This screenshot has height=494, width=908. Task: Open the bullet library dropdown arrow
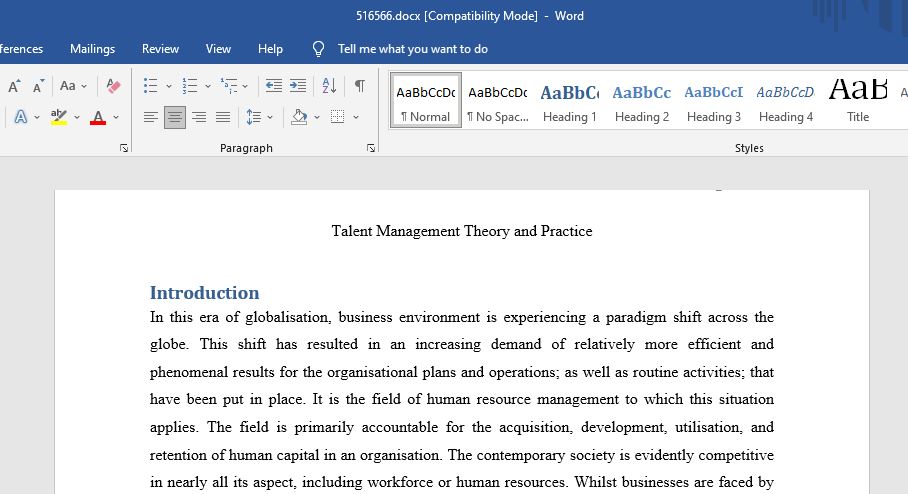169,87
